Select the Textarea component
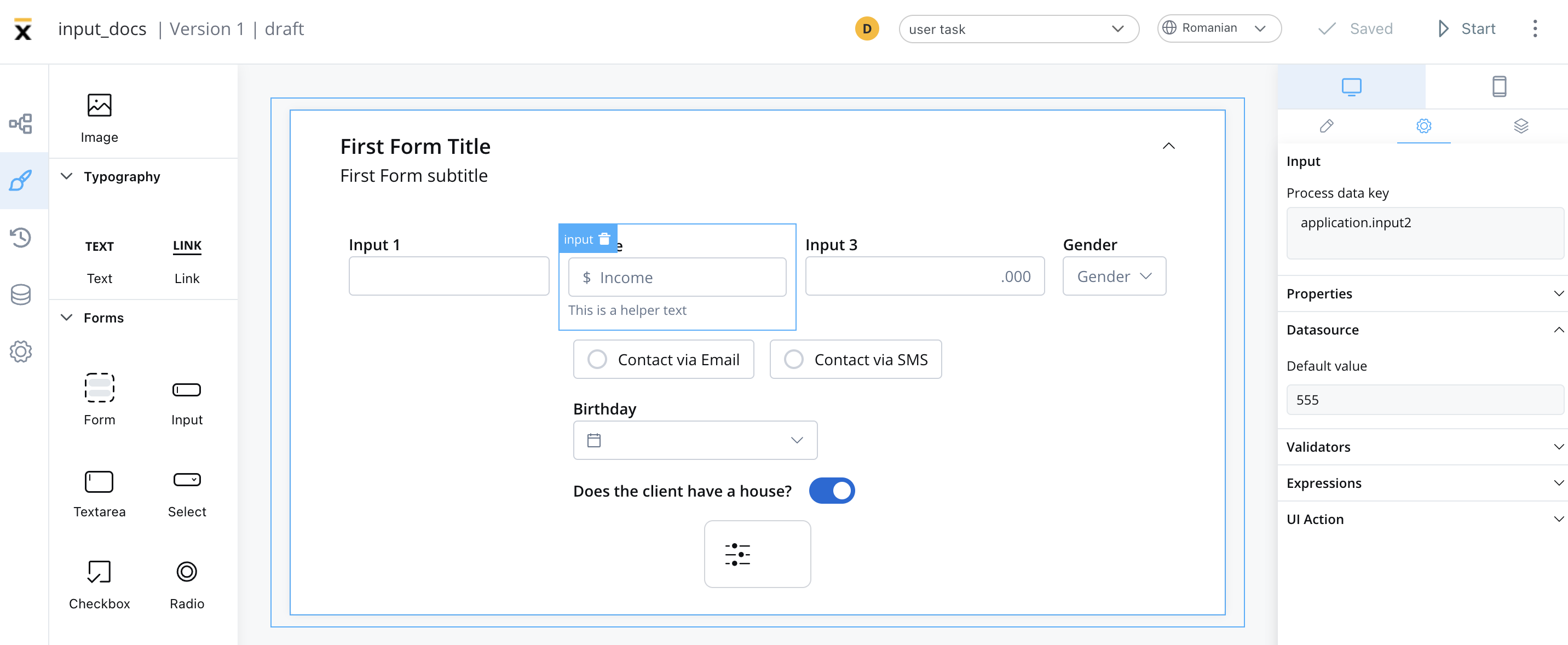 (99, 493)
